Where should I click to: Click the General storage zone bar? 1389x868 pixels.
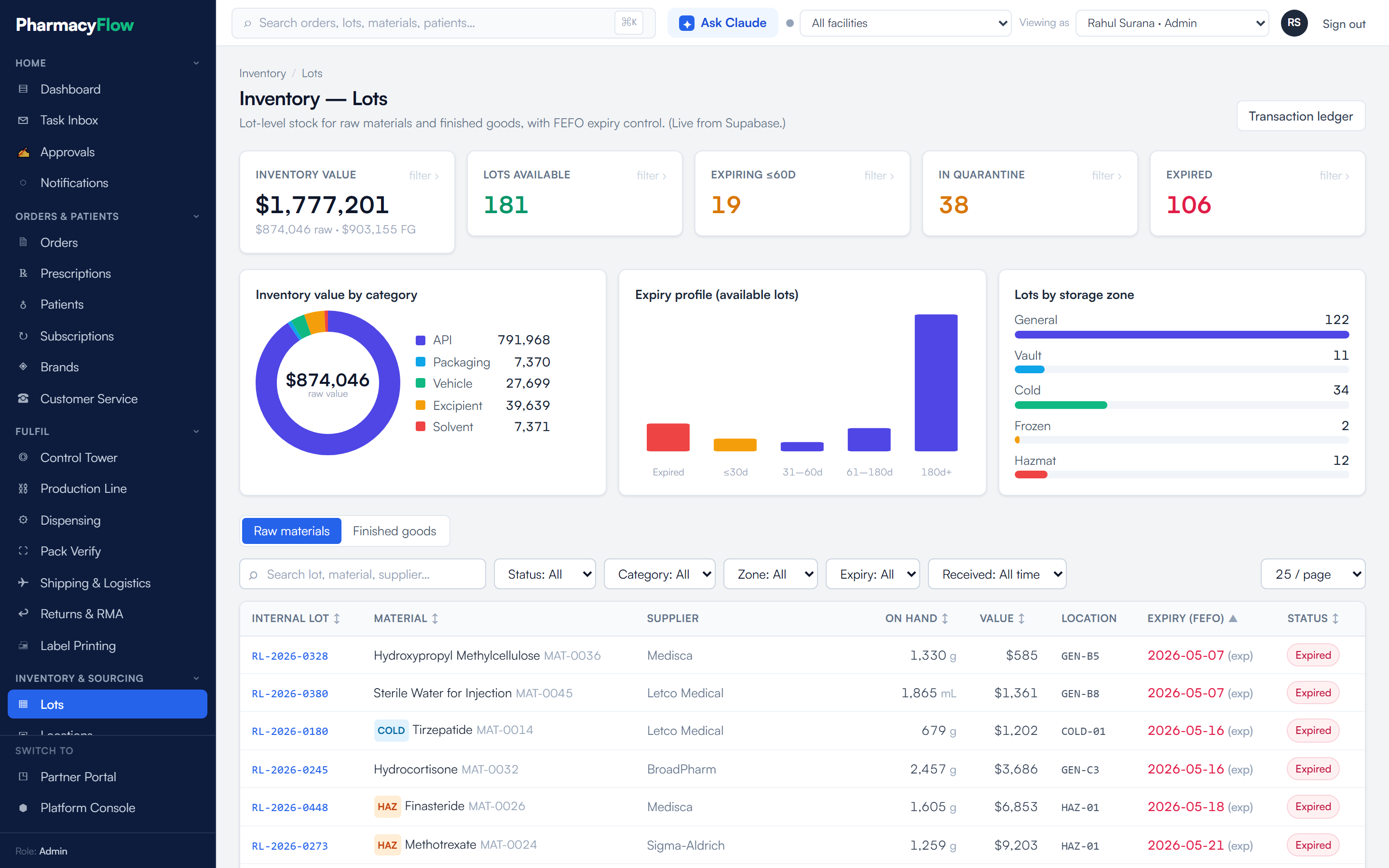tap(1181, 335)
